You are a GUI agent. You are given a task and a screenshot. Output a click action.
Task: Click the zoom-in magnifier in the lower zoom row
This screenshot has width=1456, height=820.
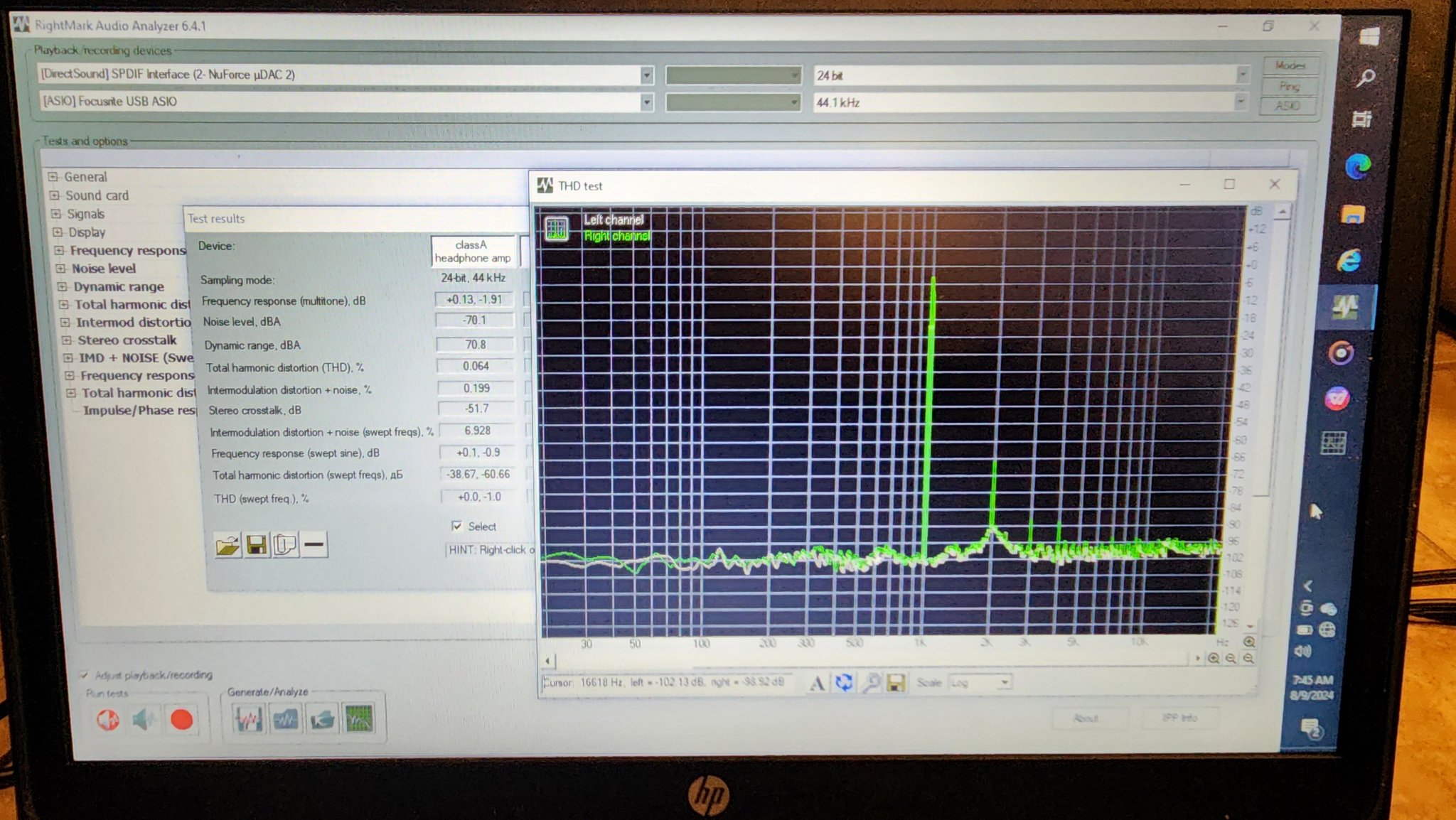pos(1214,659)
